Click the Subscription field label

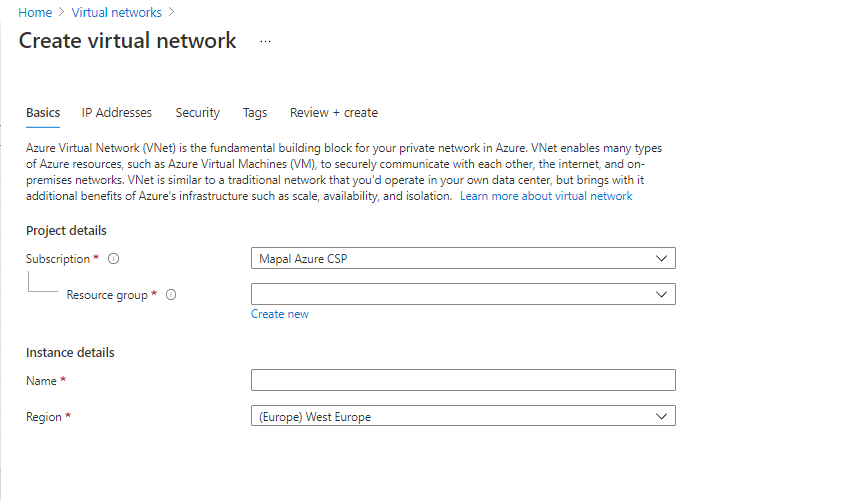coord(58,259)
